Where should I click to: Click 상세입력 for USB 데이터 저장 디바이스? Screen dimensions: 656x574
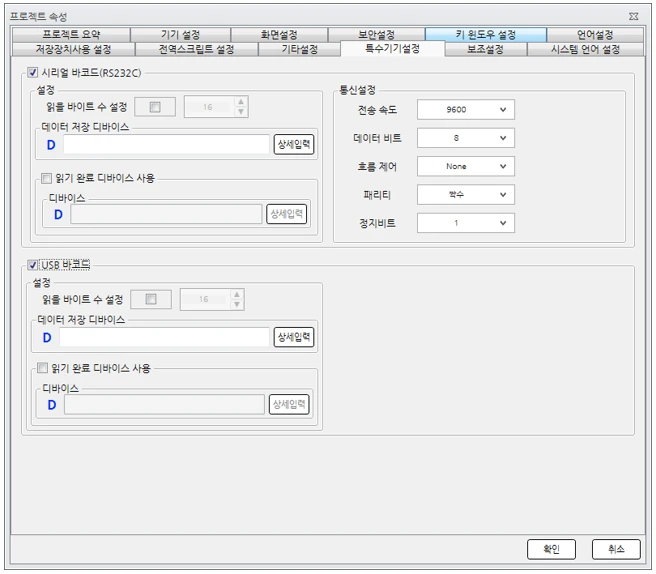[294, 337]
